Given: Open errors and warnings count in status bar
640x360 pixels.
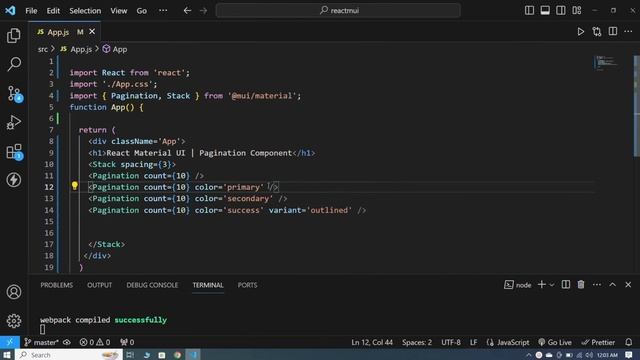Looking at the screenshot, I should point(95,342).
